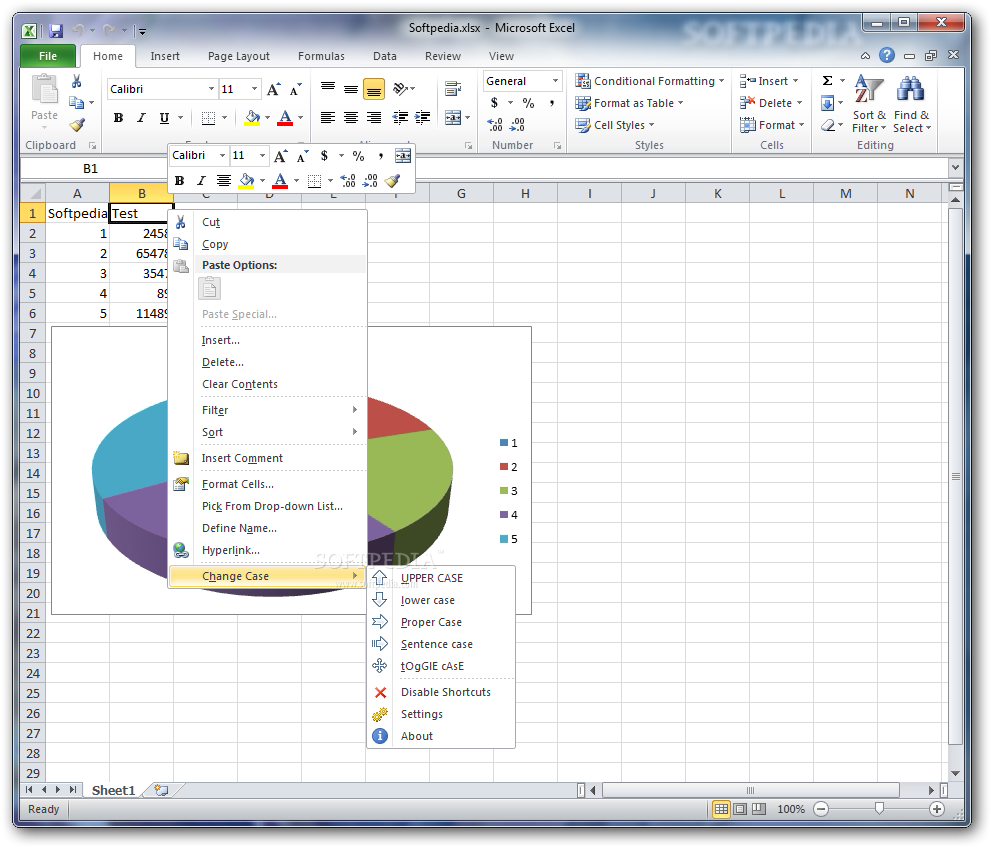Select UPPER CASE from the Change Case submenu

click(441, 578)
